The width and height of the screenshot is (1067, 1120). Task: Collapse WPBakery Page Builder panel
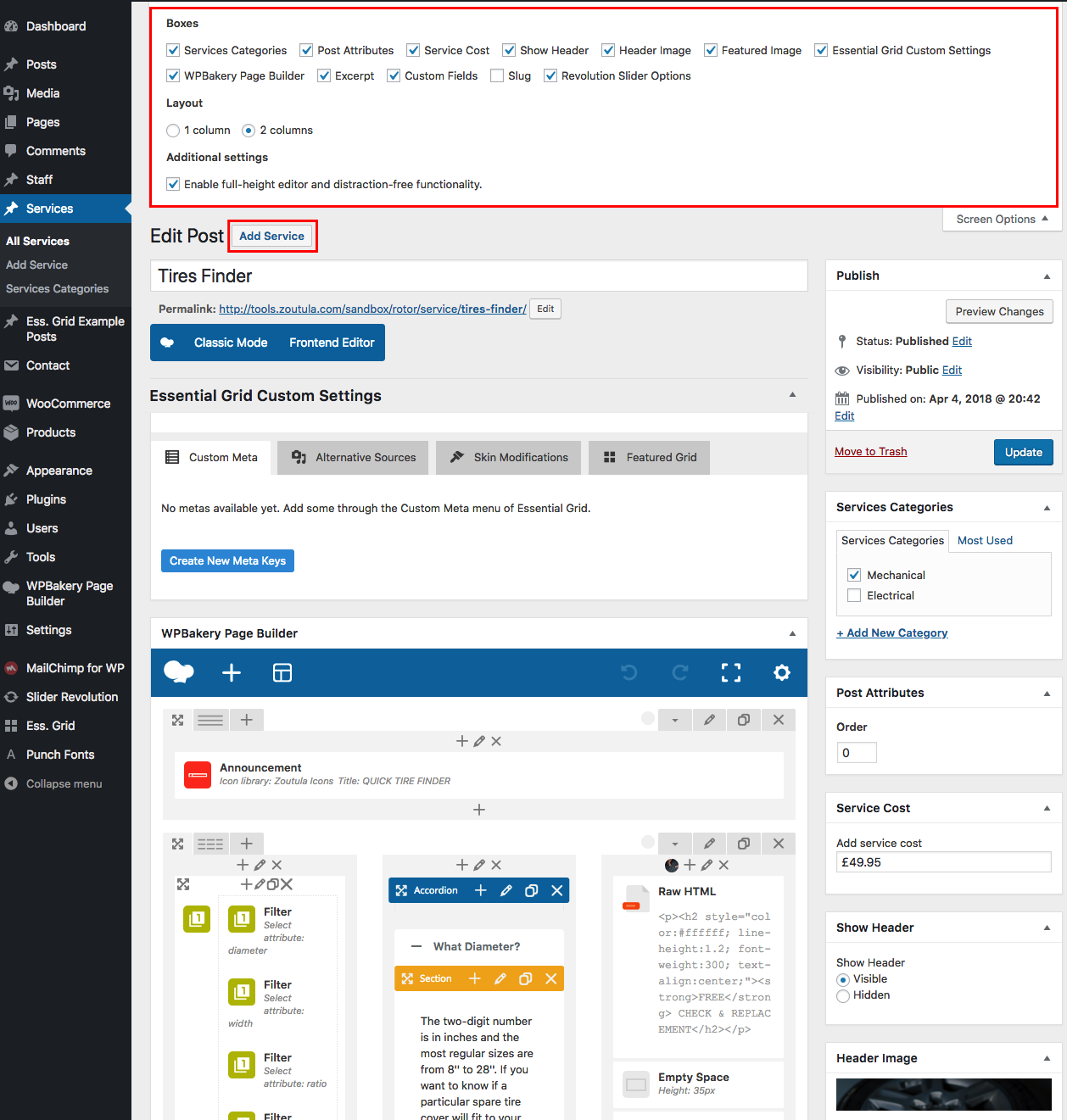792,633
